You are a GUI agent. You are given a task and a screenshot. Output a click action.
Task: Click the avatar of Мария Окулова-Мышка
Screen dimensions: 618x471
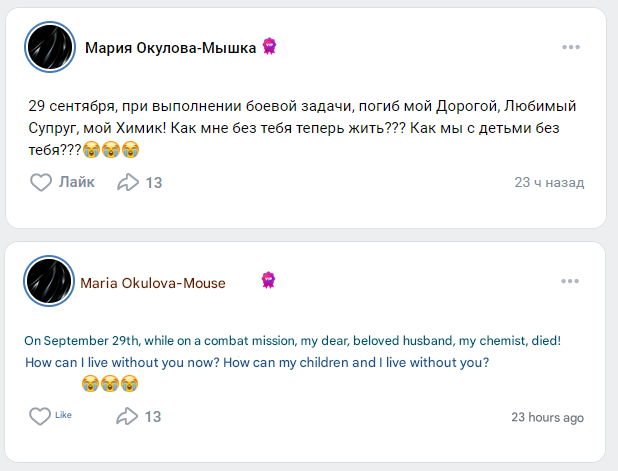[49, 47]
